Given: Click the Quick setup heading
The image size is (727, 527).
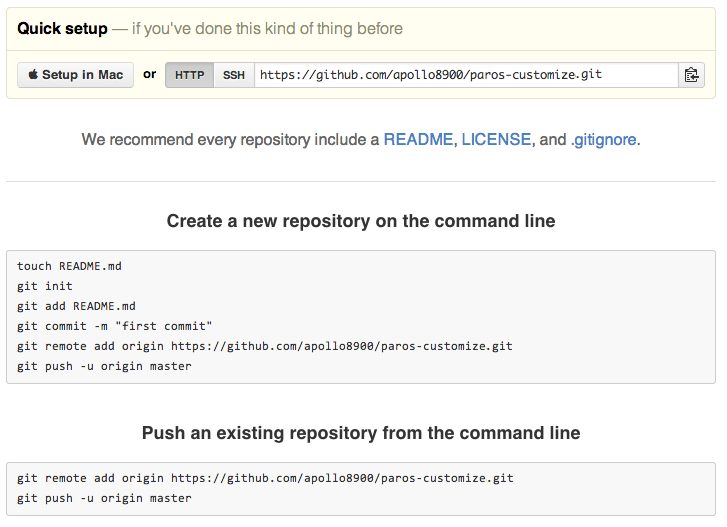Looking at the screenshot, I should (62, 28).
